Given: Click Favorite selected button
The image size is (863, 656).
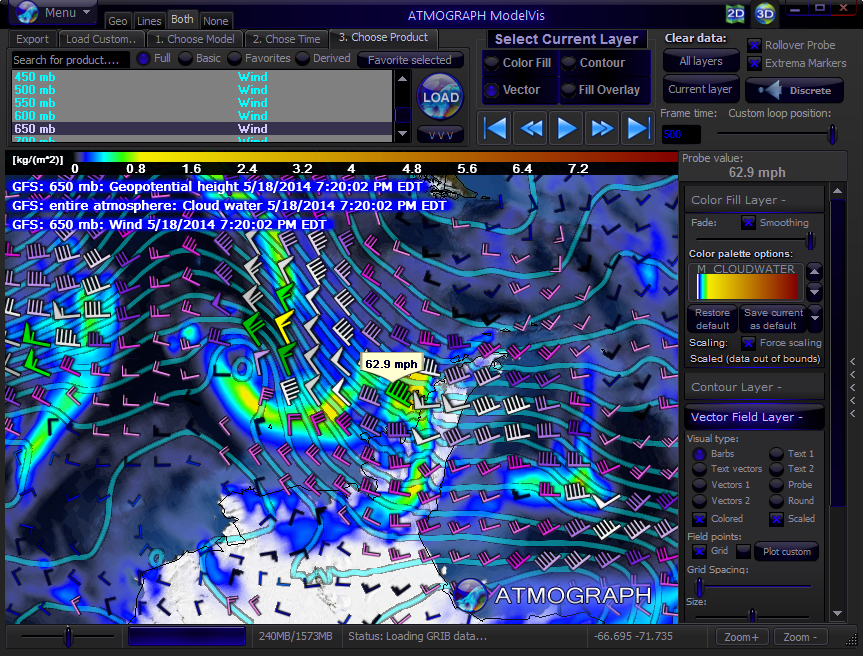Looking at the screenshot, I should click(409, 60).
